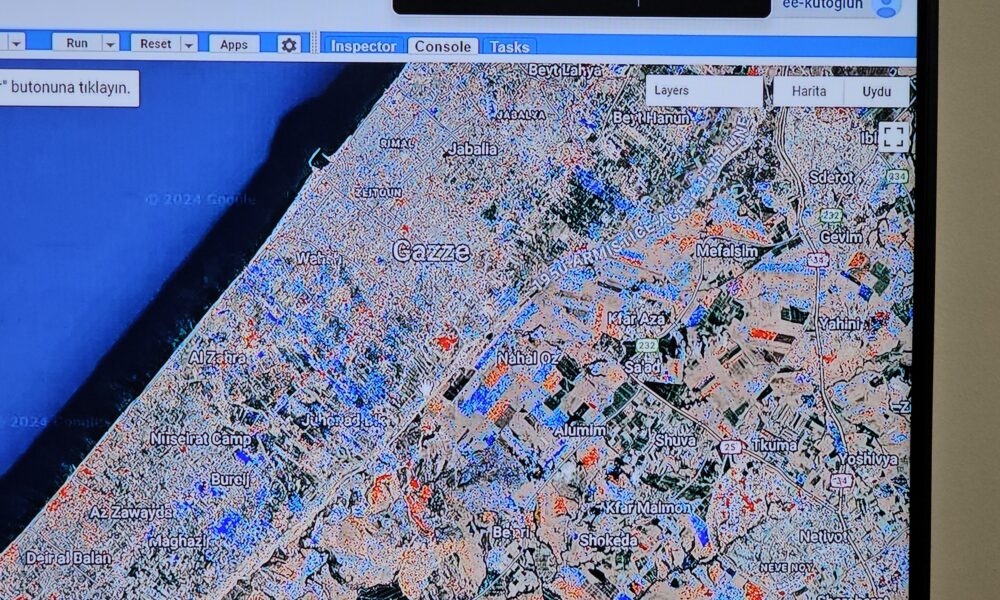This screenshot has width=1000, height=600.
Task: Expand the Run button dropdown arrow
Action: (110, 44)
